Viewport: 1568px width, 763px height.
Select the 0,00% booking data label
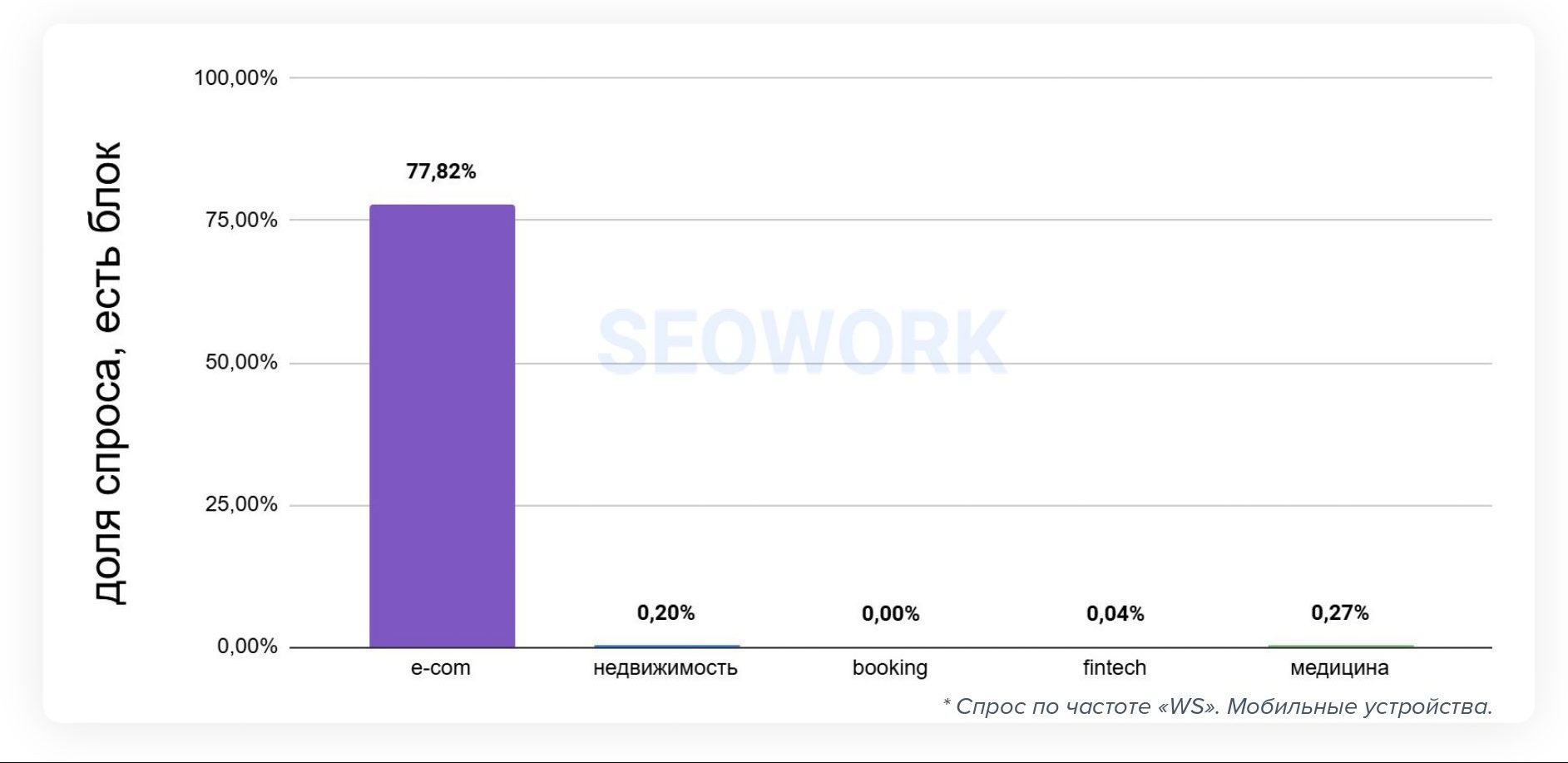[890, 614]
